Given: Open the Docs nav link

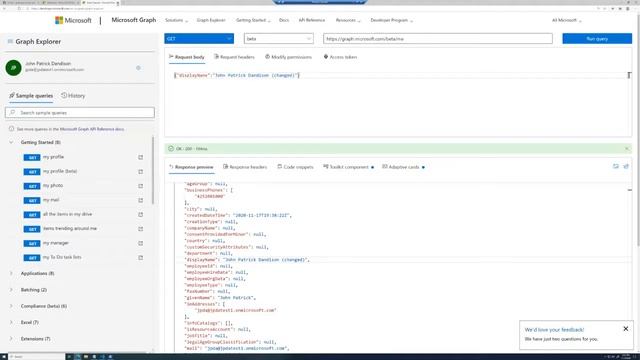Looking at the screenshot, I should tap(284, 20).
